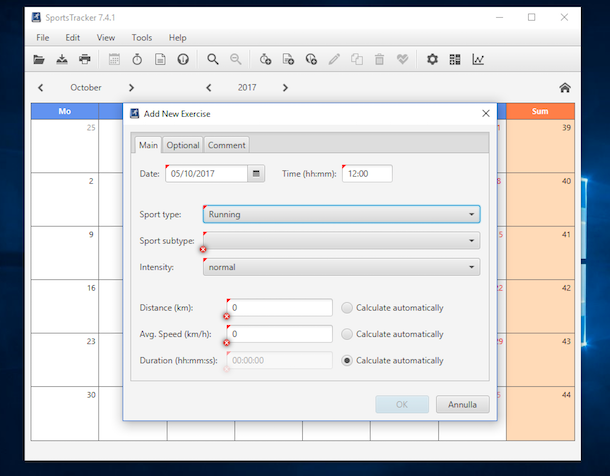
Task: Click the Print toolbar icon
Action: (85, 60)
